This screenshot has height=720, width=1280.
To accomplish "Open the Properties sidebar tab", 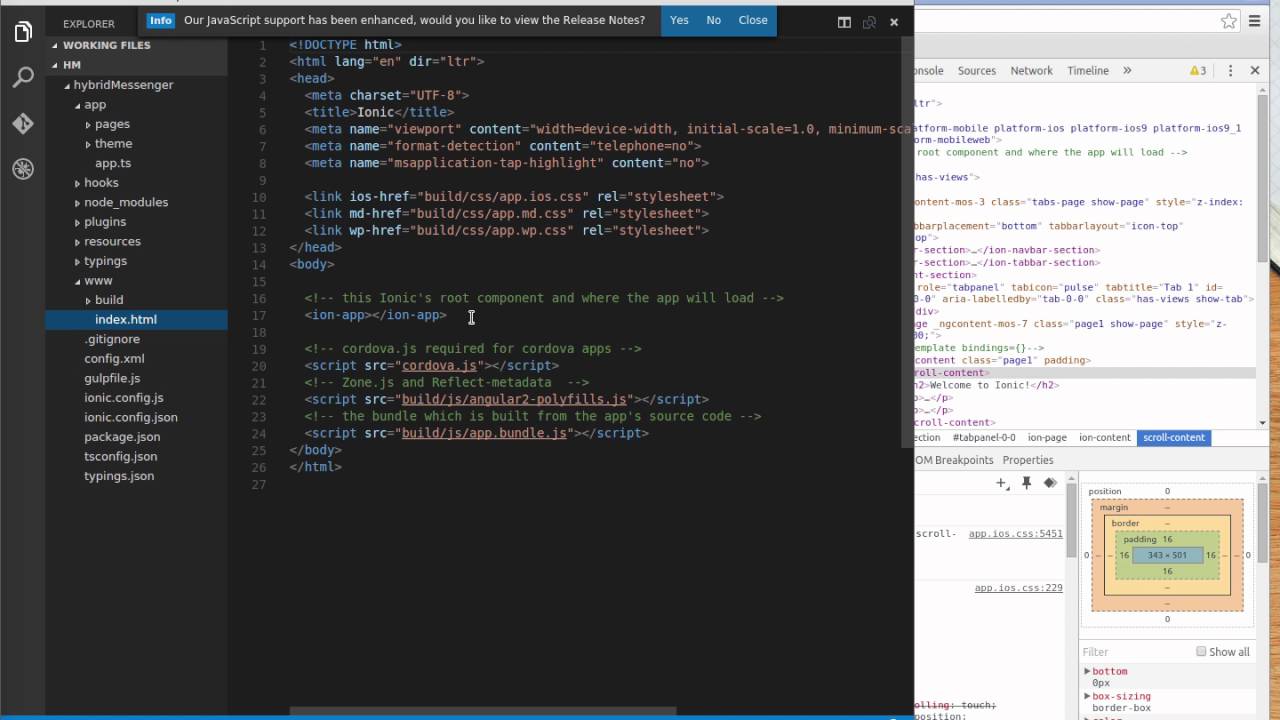I will [1028, 460].
